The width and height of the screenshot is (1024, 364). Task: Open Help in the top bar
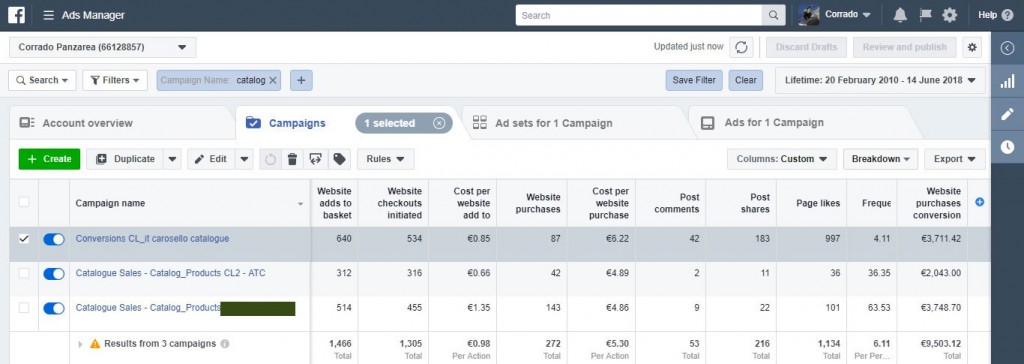click(996, 15)
